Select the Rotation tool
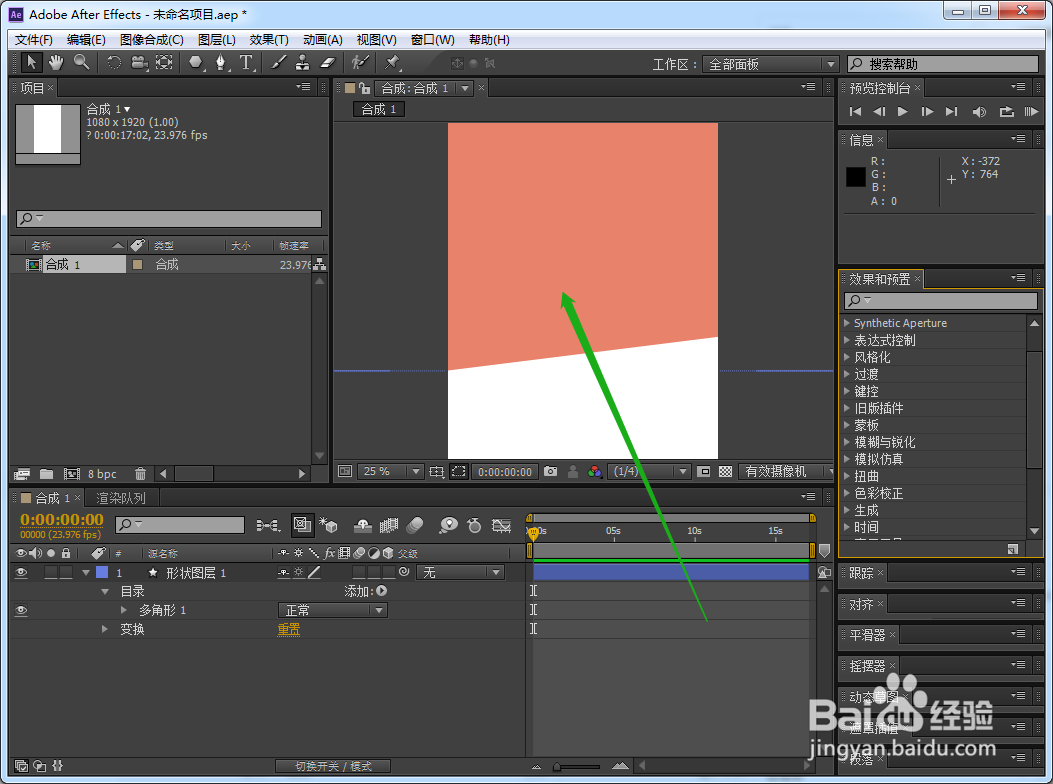Viewport: 1053px width, 784px height. tap(114, 62)
